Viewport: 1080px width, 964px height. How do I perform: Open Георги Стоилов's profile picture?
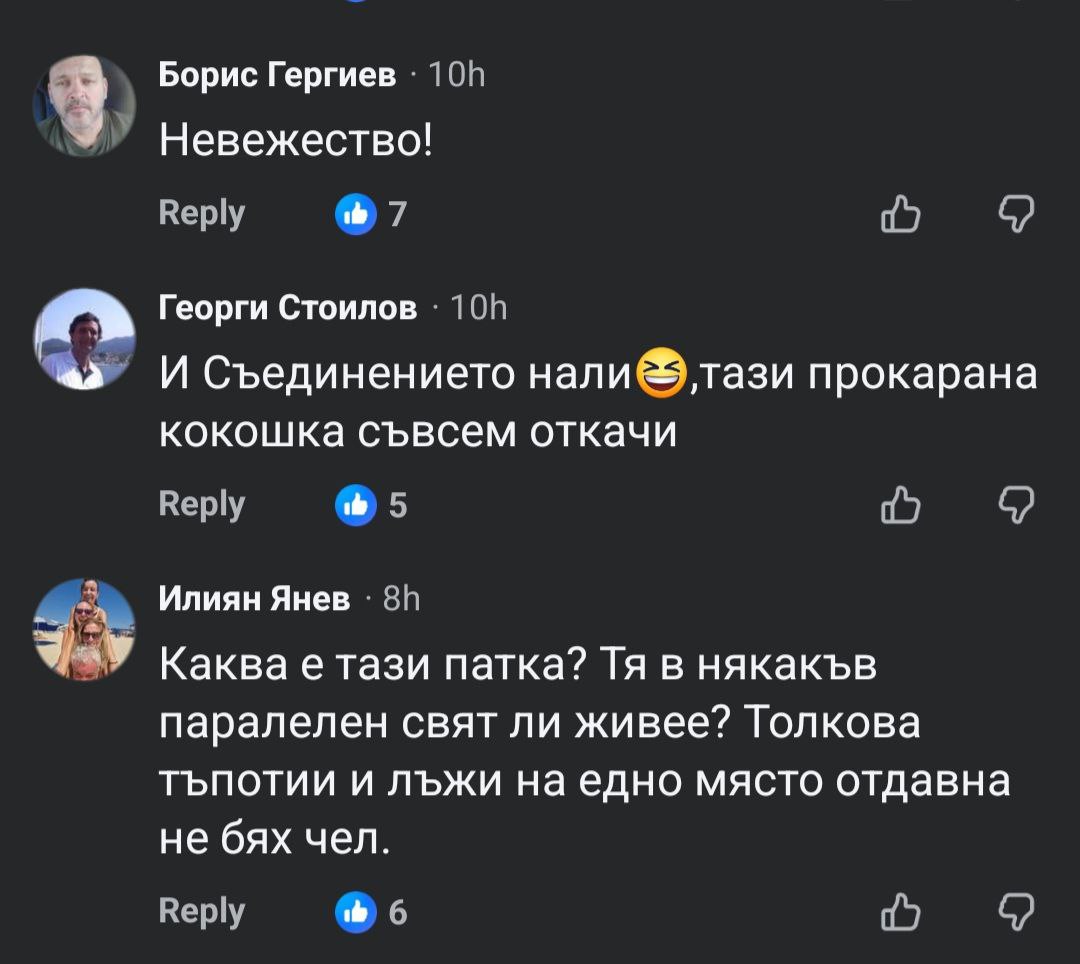(84, 338)
